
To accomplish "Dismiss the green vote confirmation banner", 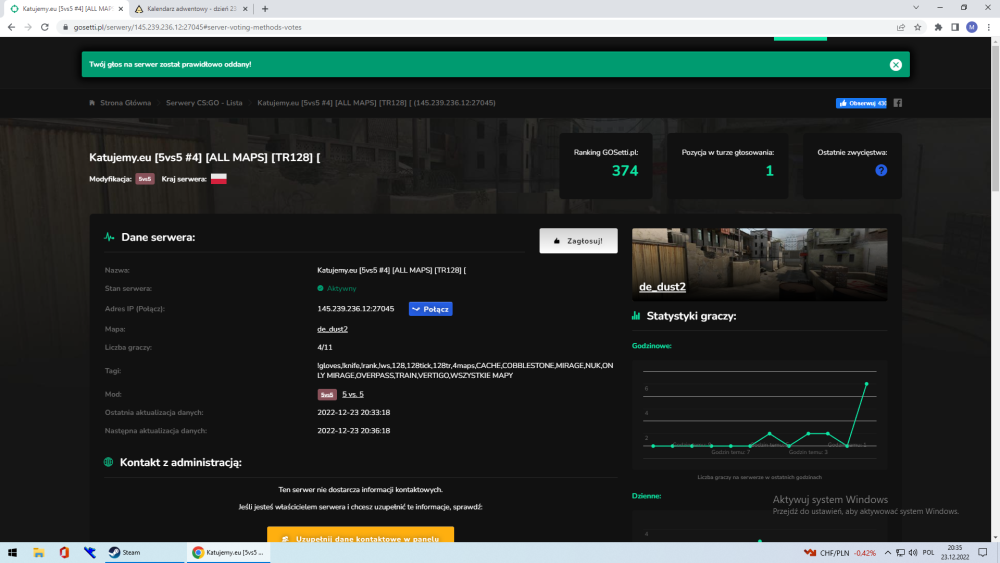I will coord(895,64).
